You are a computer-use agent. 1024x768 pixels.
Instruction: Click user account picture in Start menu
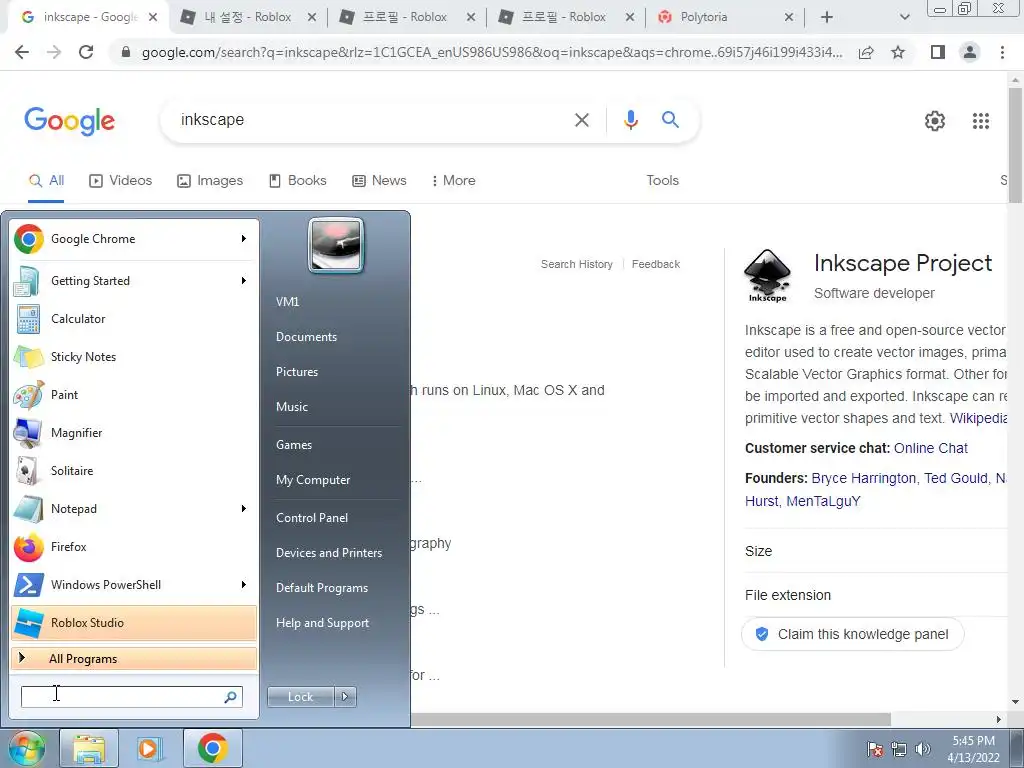point(336,246)
